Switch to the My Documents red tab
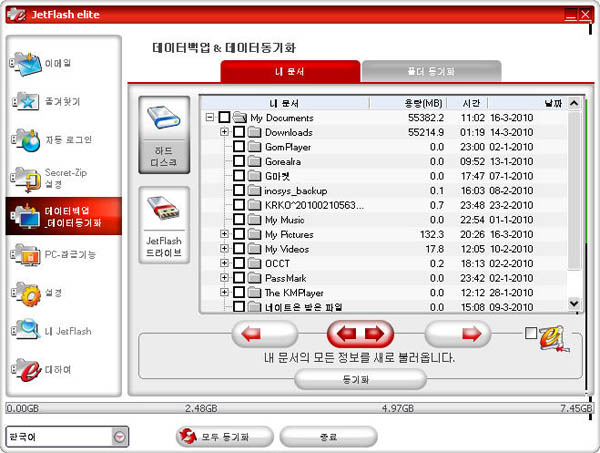Screen dimensions: 600x453 click(x=290, y=72)
